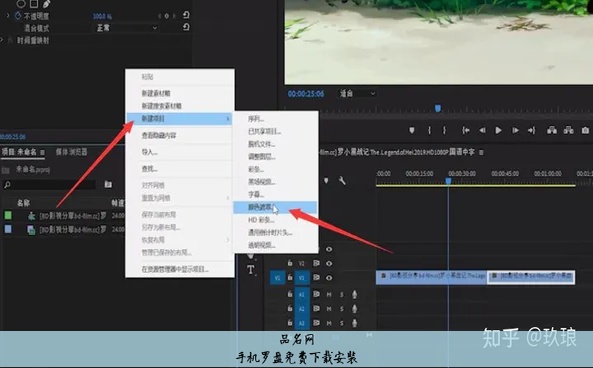Toggle opacity animation stopwatch
This screenshot has width=593, height=368.
click(x=18, y=16)
